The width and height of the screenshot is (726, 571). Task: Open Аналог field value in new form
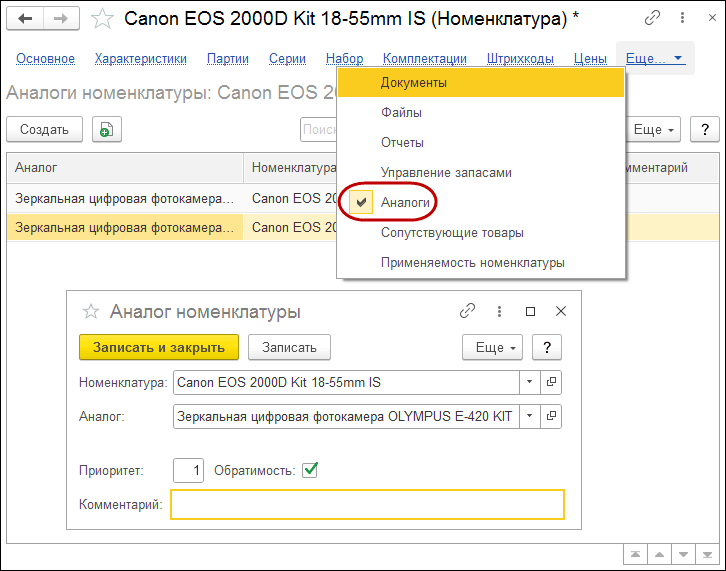click(x=551, y=416)
